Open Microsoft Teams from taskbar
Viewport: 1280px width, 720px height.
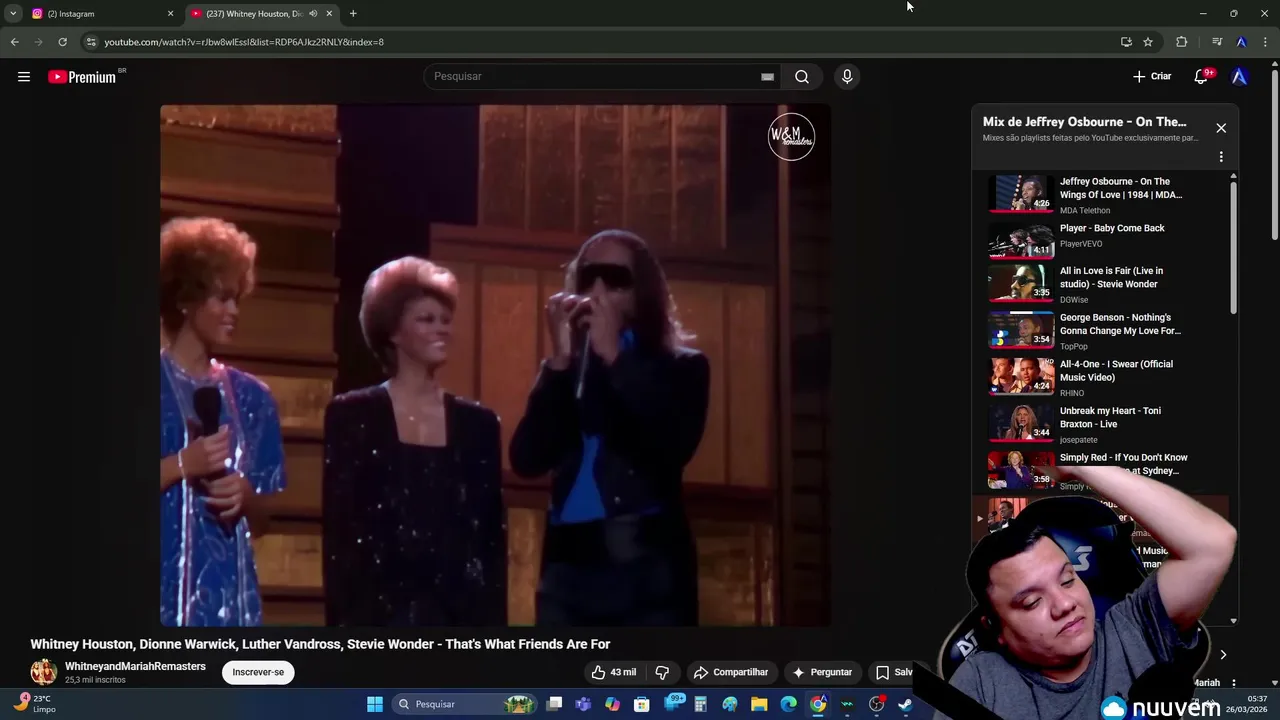[x=583, y=704]
